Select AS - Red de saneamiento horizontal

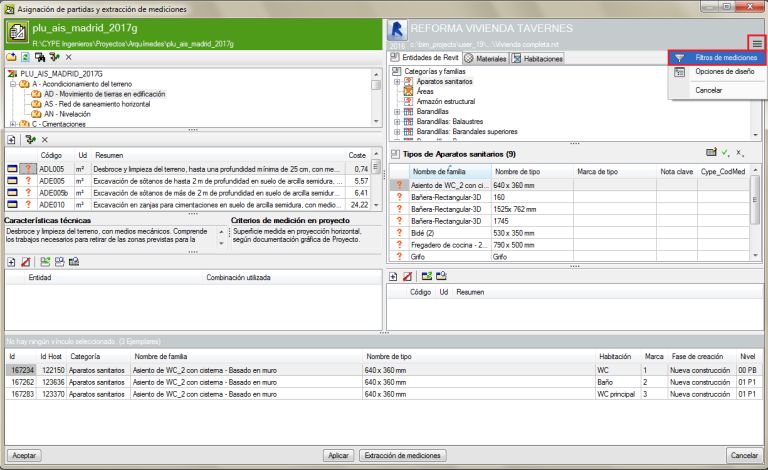pos(97,104)
